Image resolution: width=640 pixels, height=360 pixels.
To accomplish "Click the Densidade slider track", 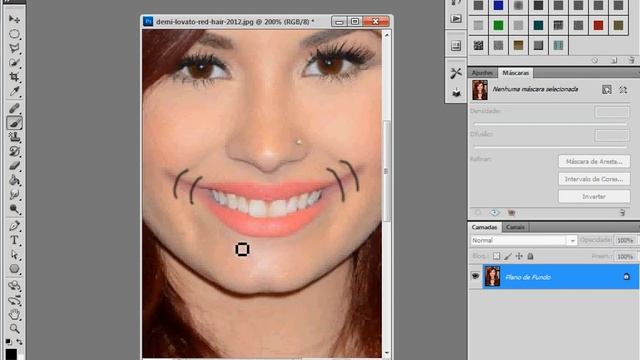I will (x=549, y=123).
